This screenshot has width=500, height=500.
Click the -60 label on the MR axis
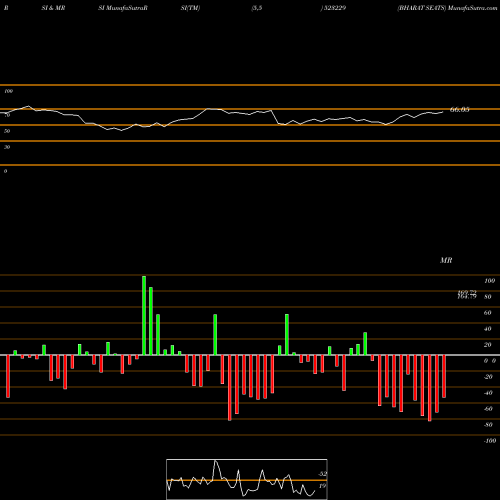click(488, 409)
